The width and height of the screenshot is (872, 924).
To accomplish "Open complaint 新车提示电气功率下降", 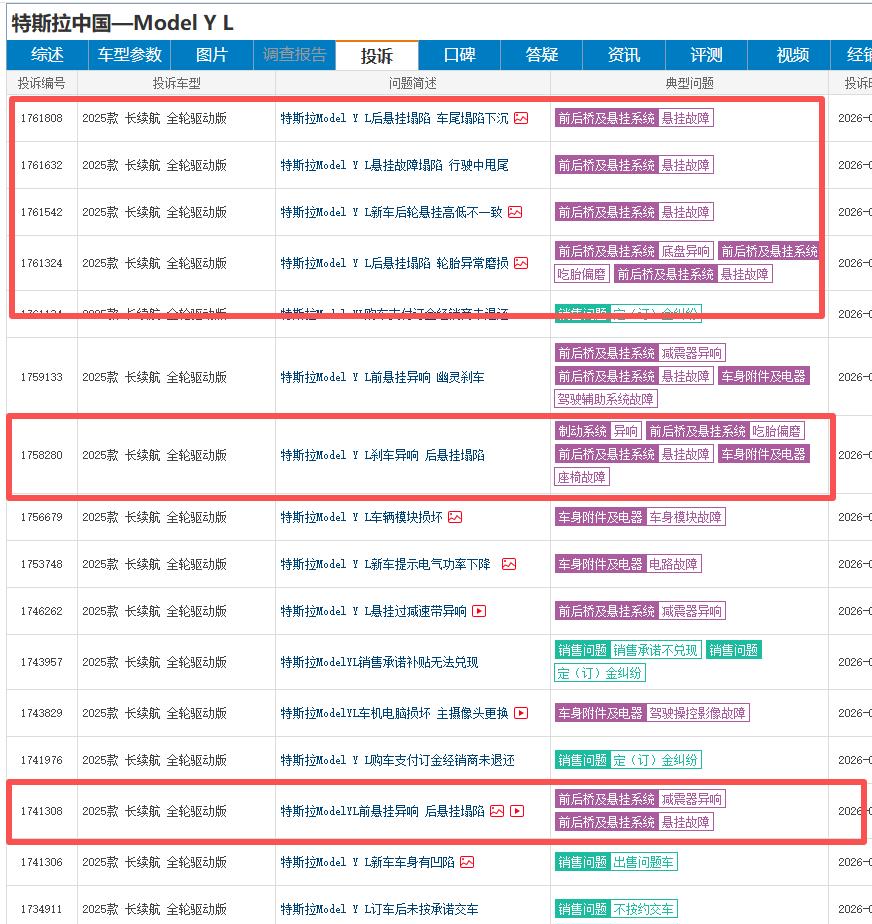I will tap(385, 564).
